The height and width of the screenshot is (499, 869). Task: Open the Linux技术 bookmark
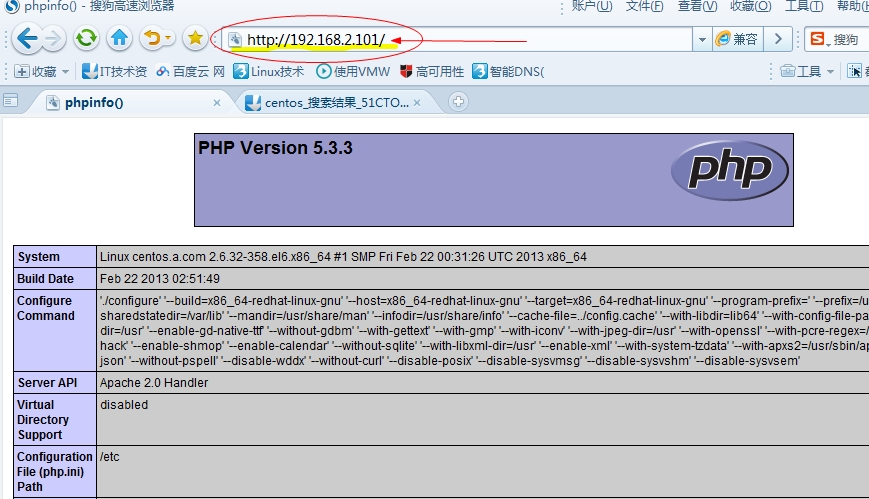(269, 72)
